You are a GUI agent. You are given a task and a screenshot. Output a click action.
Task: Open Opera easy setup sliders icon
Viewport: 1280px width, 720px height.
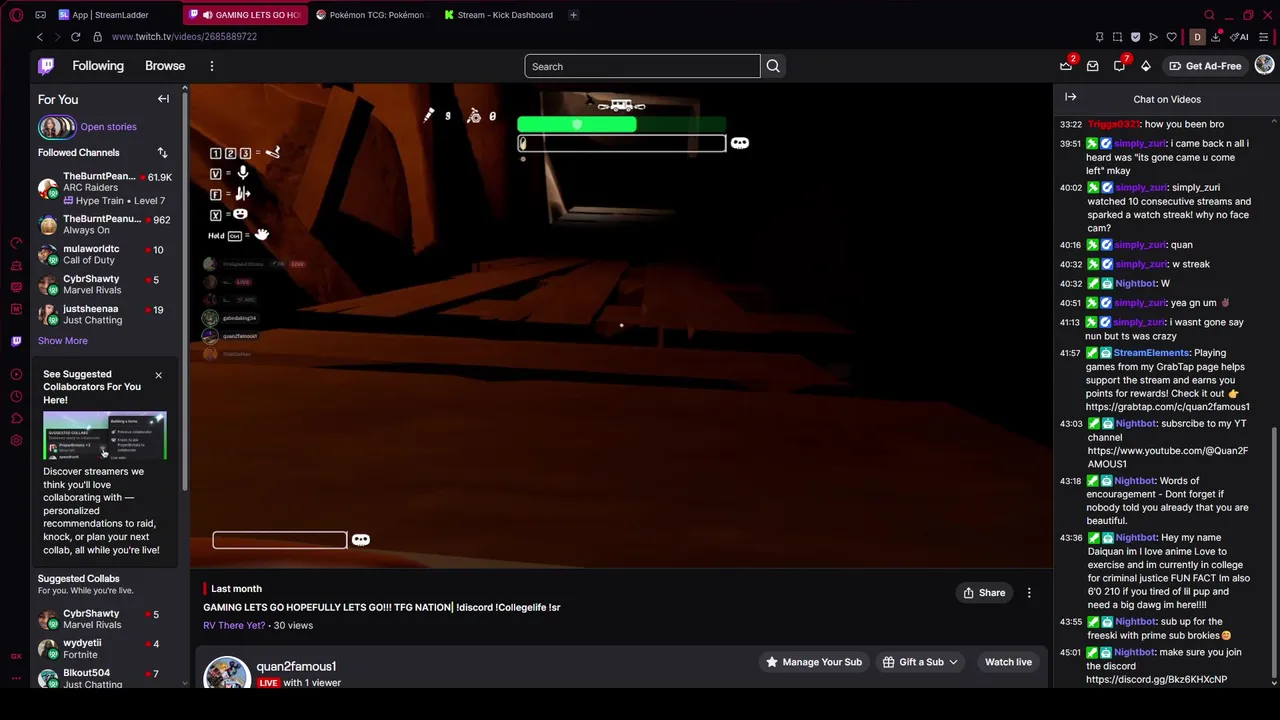pyautogui.click(x=1266, y=37)
